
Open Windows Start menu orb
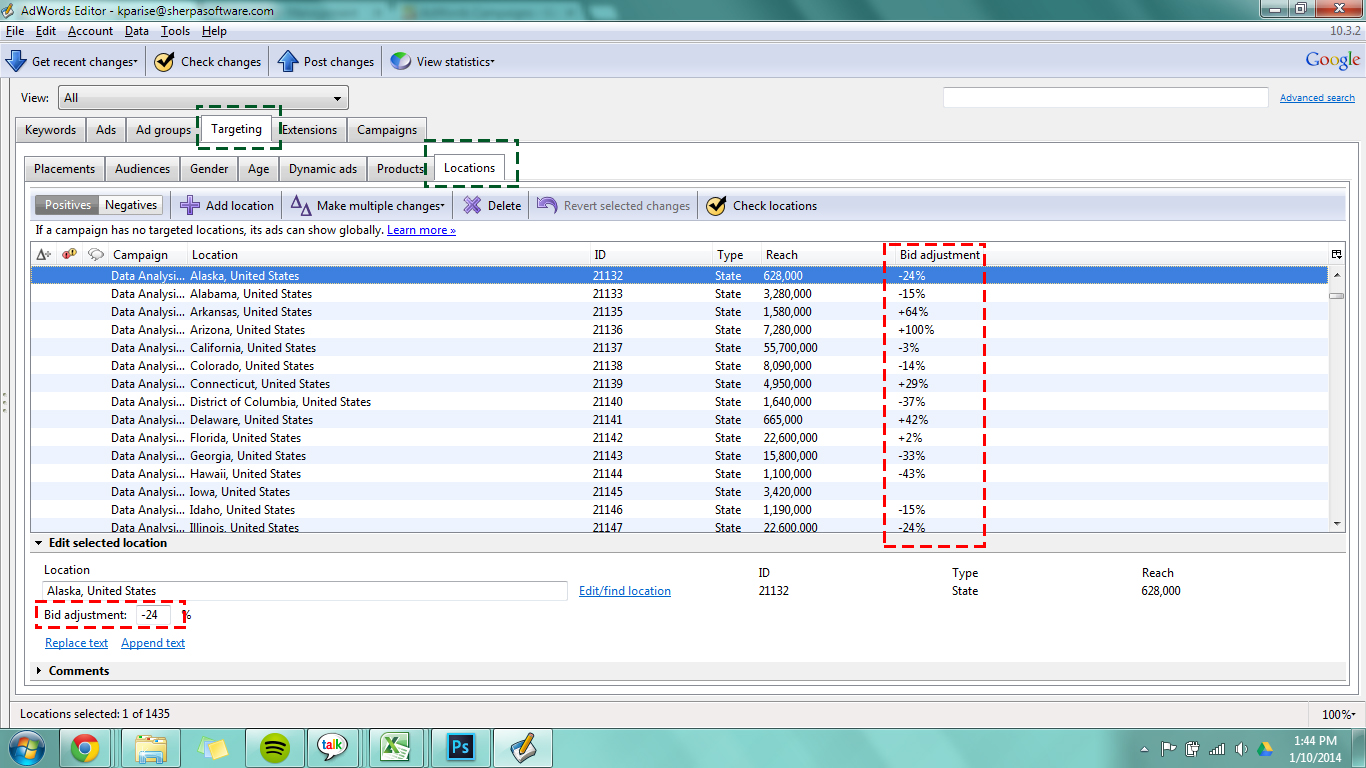tap(27, 747)
